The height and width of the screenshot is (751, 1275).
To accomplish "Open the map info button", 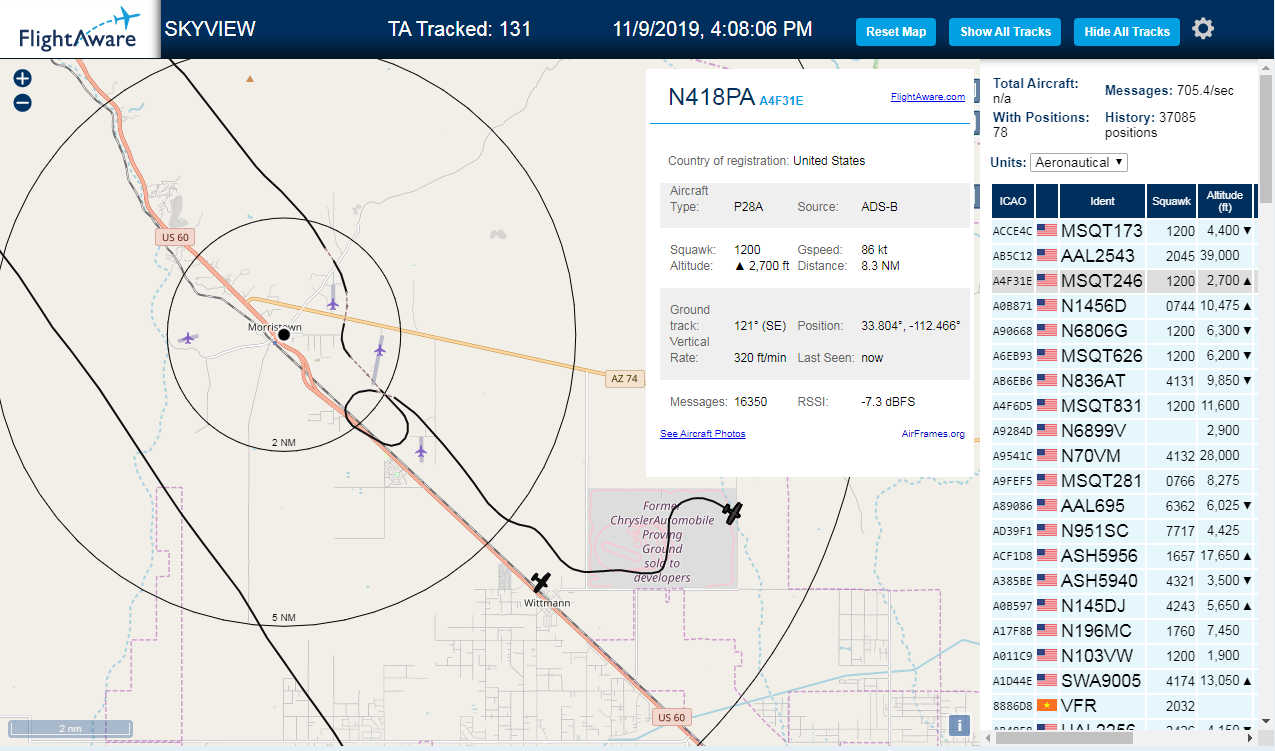I will point(959,726).
